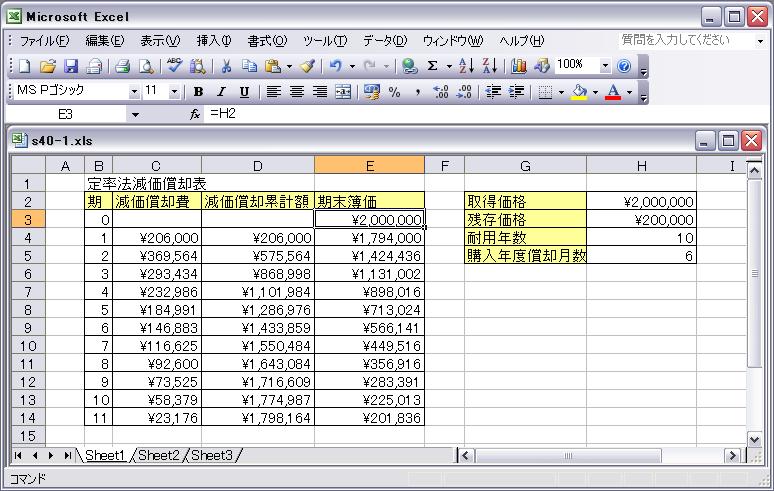Switch to the Sheet3 tab
774x491 pixels.
point(211,455)
